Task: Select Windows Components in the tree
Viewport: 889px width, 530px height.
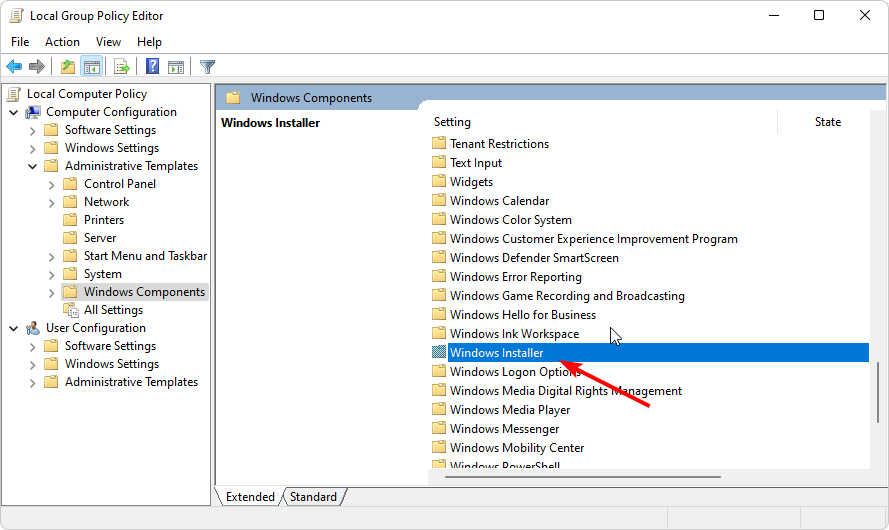Action: click(x=145, y=292)
